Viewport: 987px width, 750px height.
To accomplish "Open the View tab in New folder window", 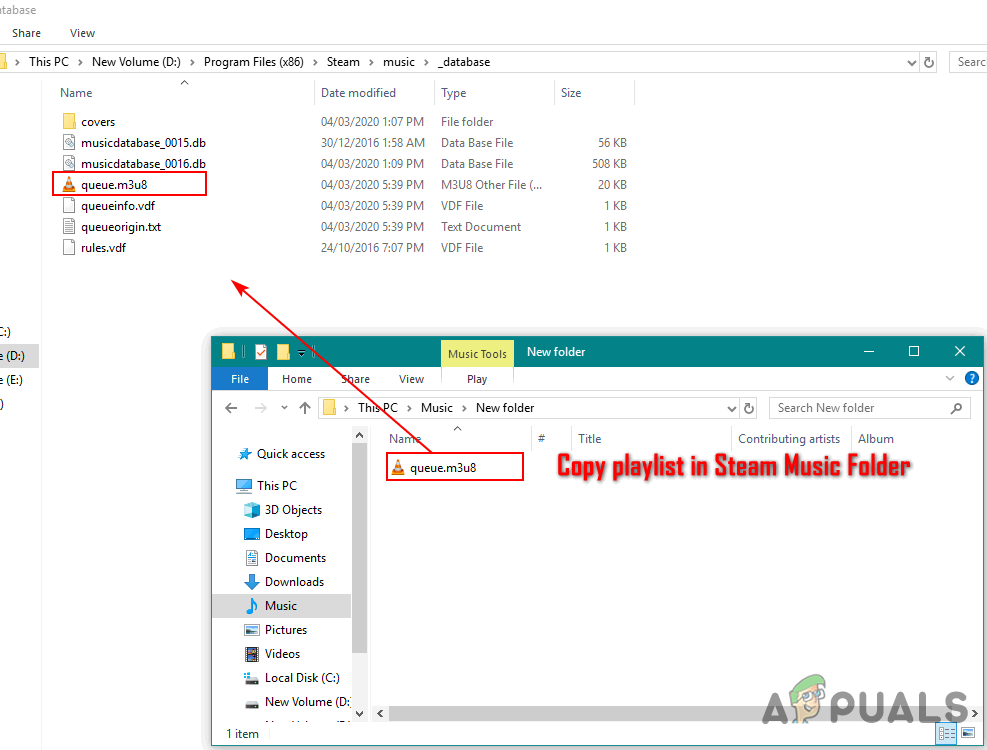I will coord(411,379).
